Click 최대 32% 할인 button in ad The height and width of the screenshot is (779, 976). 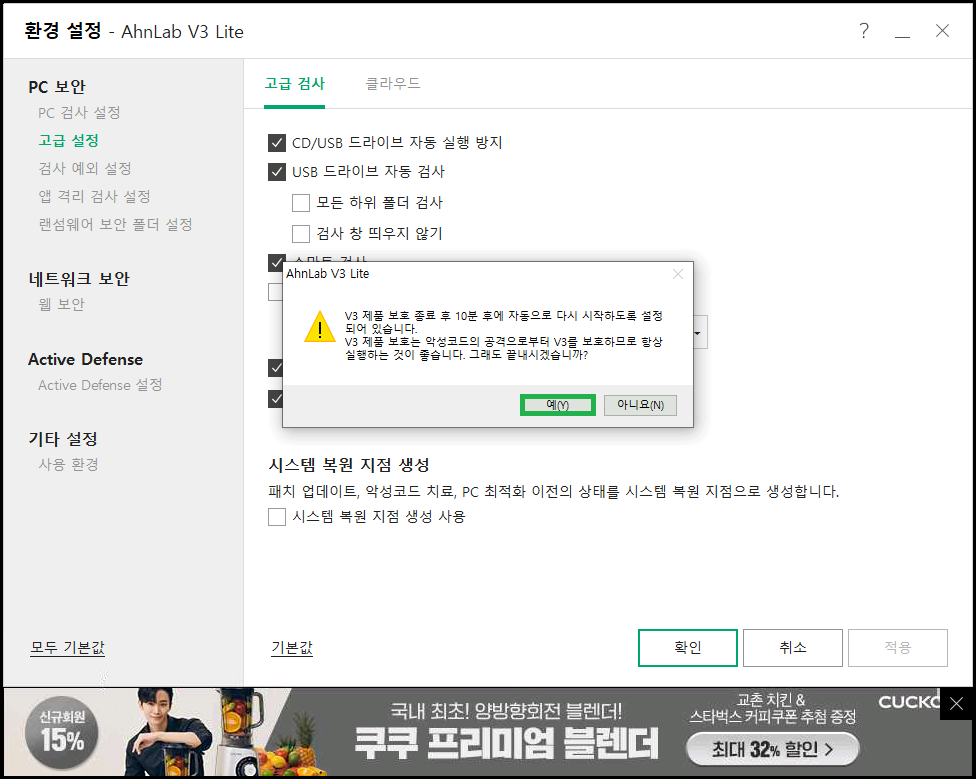(x=772, y=749)
